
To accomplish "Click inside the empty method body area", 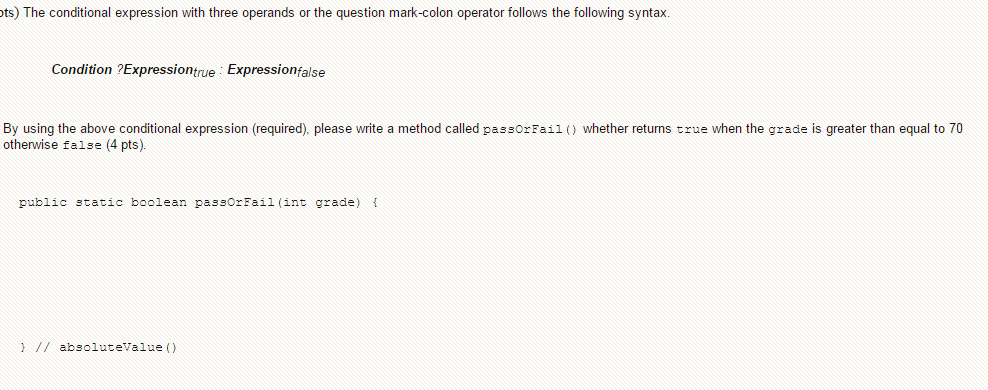I will [x=252, y=275].
